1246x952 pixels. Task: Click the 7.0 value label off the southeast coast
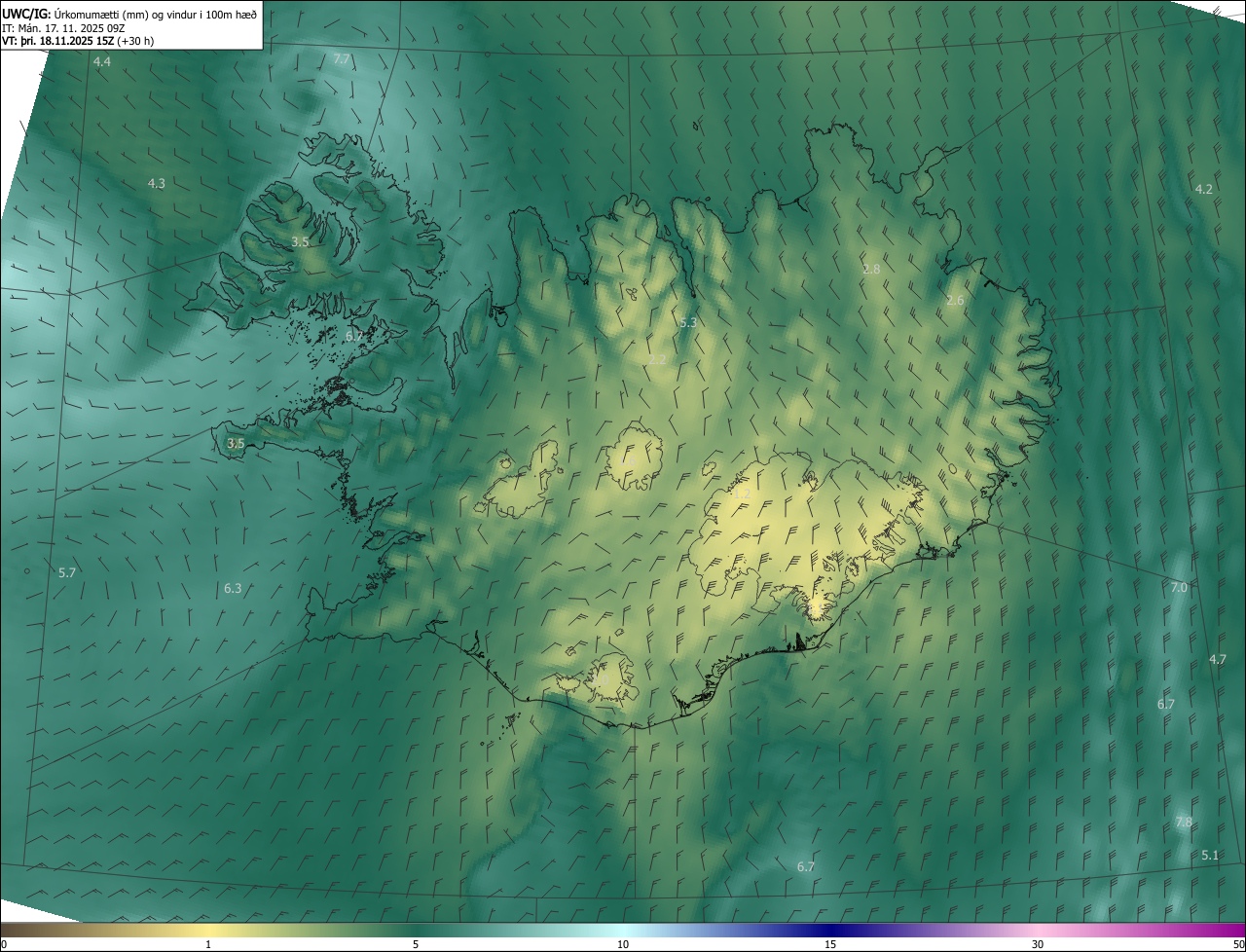click(x=1179, y=588)
